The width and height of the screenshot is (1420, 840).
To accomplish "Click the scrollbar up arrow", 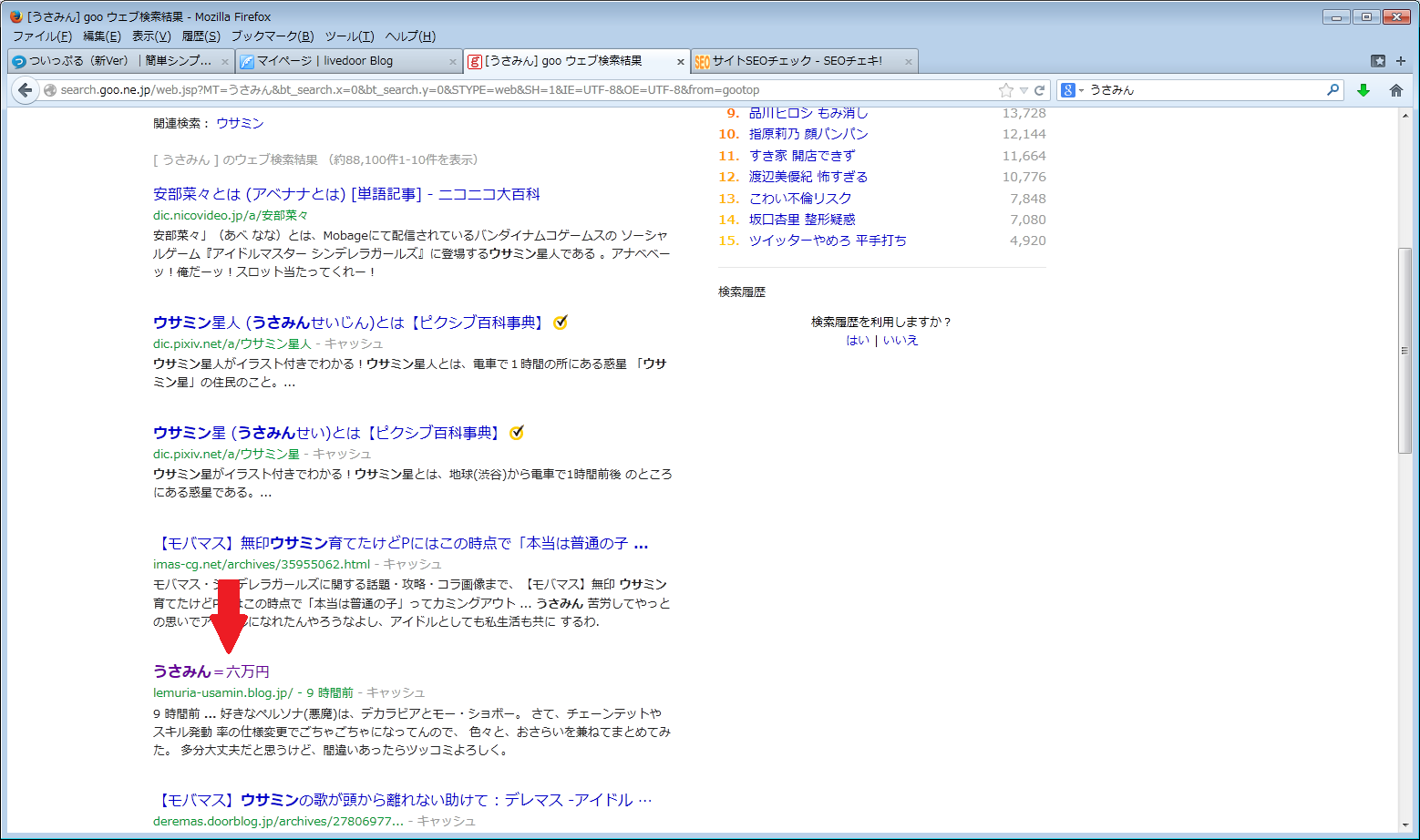I will (1405, 114).
